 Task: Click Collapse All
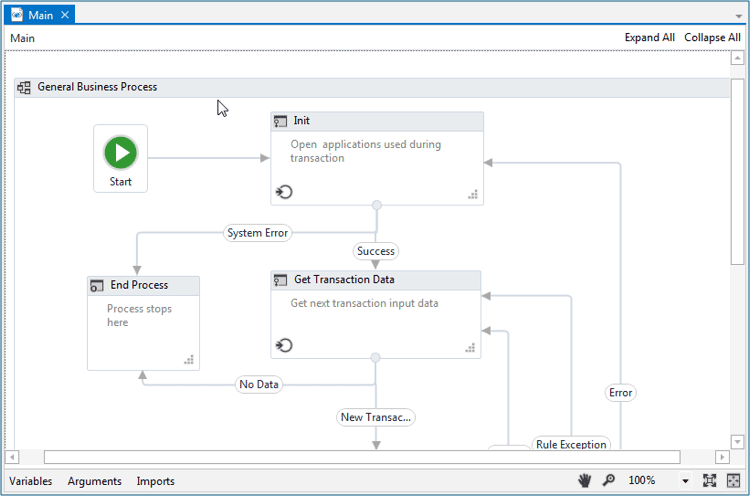712,38
